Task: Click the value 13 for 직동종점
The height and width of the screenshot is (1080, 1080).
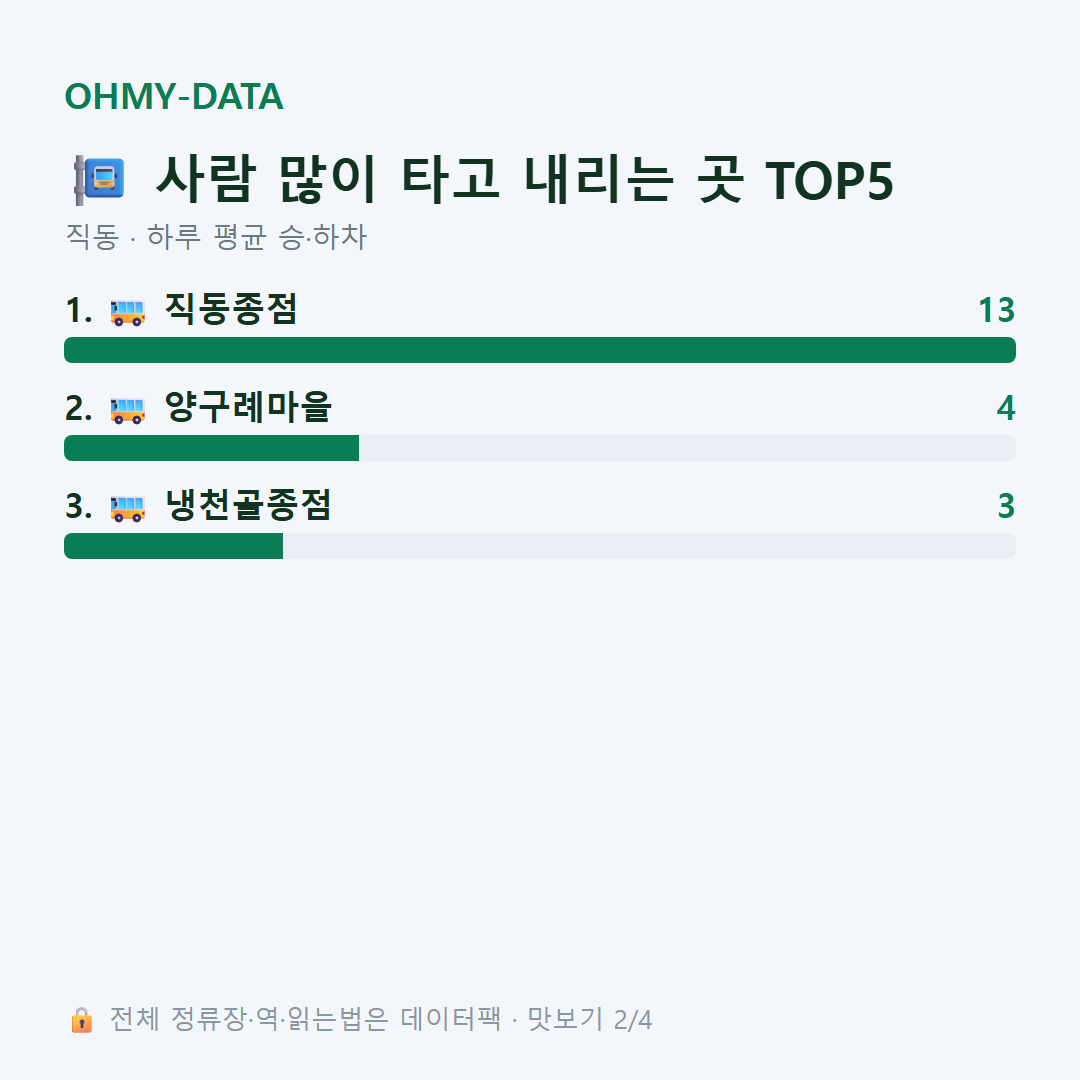Action: pyautogui.click(x=997, y=311)
